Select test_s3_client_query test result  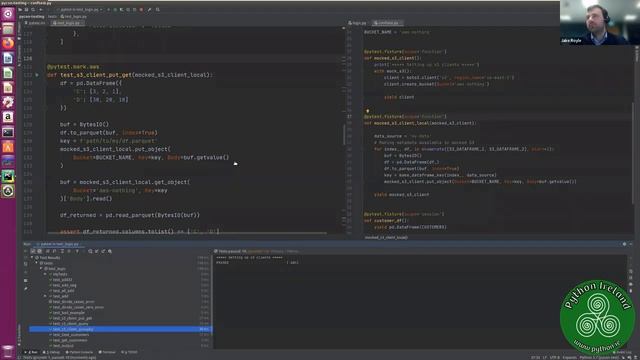coord(70,324)
